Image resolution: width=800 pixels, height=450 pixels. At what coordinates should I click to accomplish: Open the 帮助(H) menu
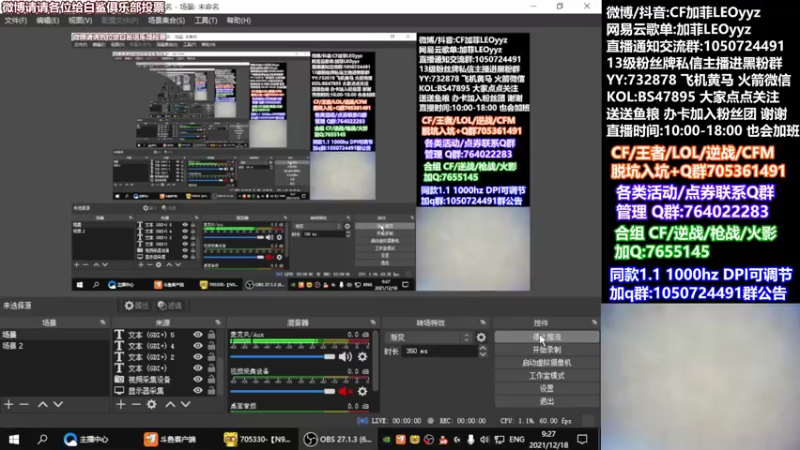239,20
